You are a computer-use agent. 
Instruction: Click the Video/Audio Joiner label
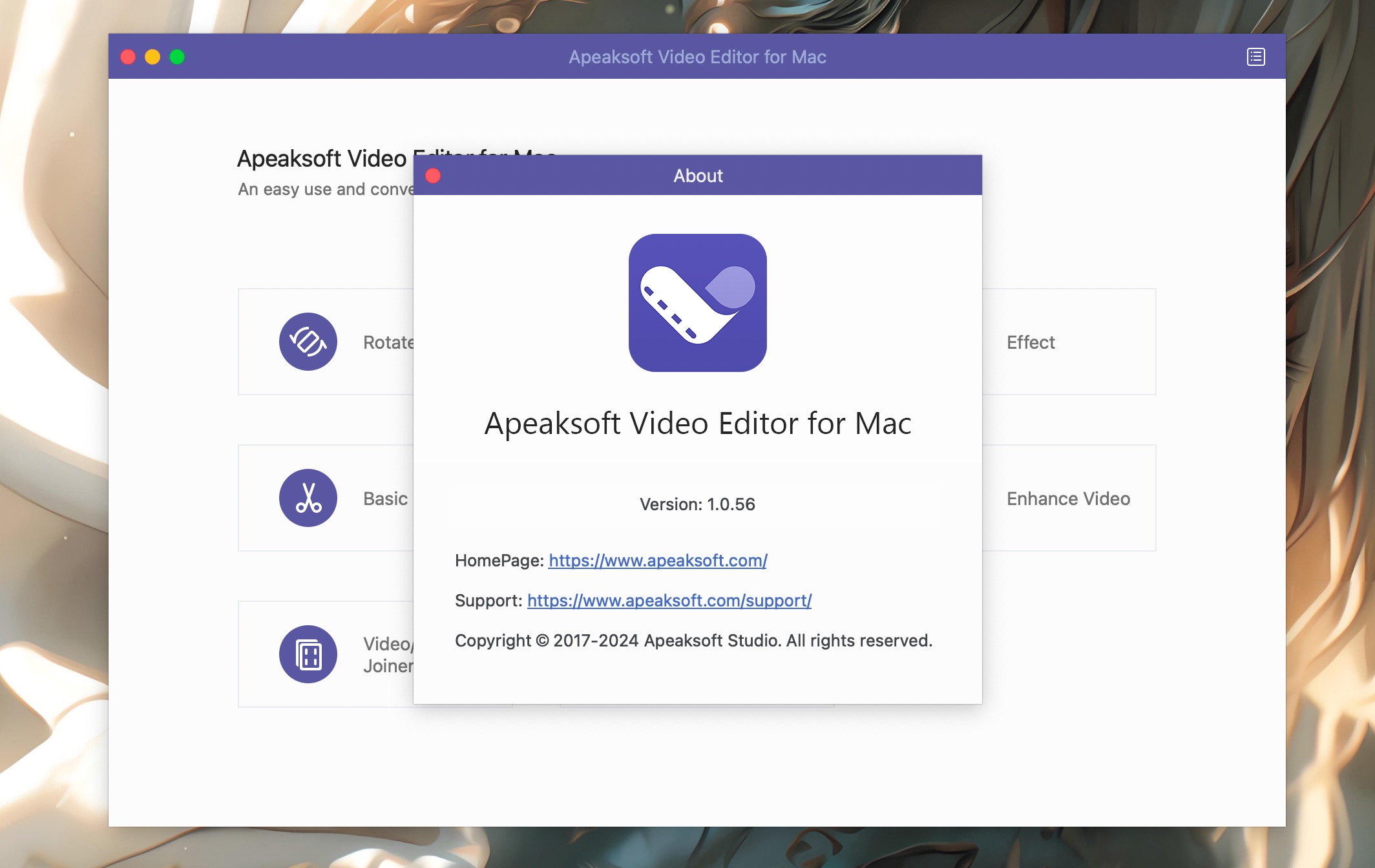coord(388,655)
